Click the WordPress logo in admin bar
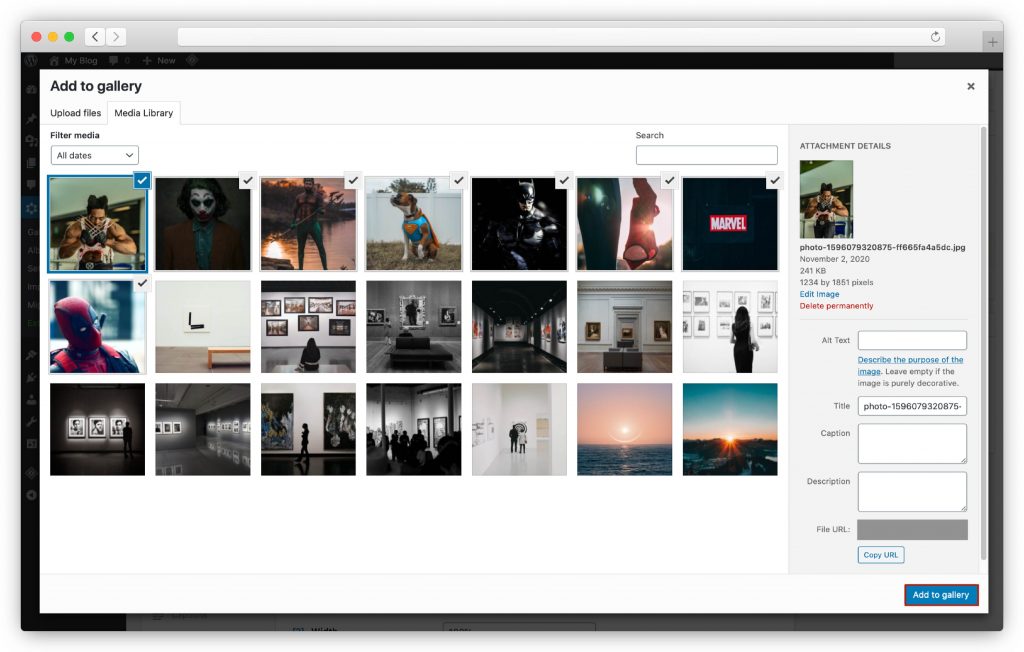1024x652 pixels. [32, 60]
